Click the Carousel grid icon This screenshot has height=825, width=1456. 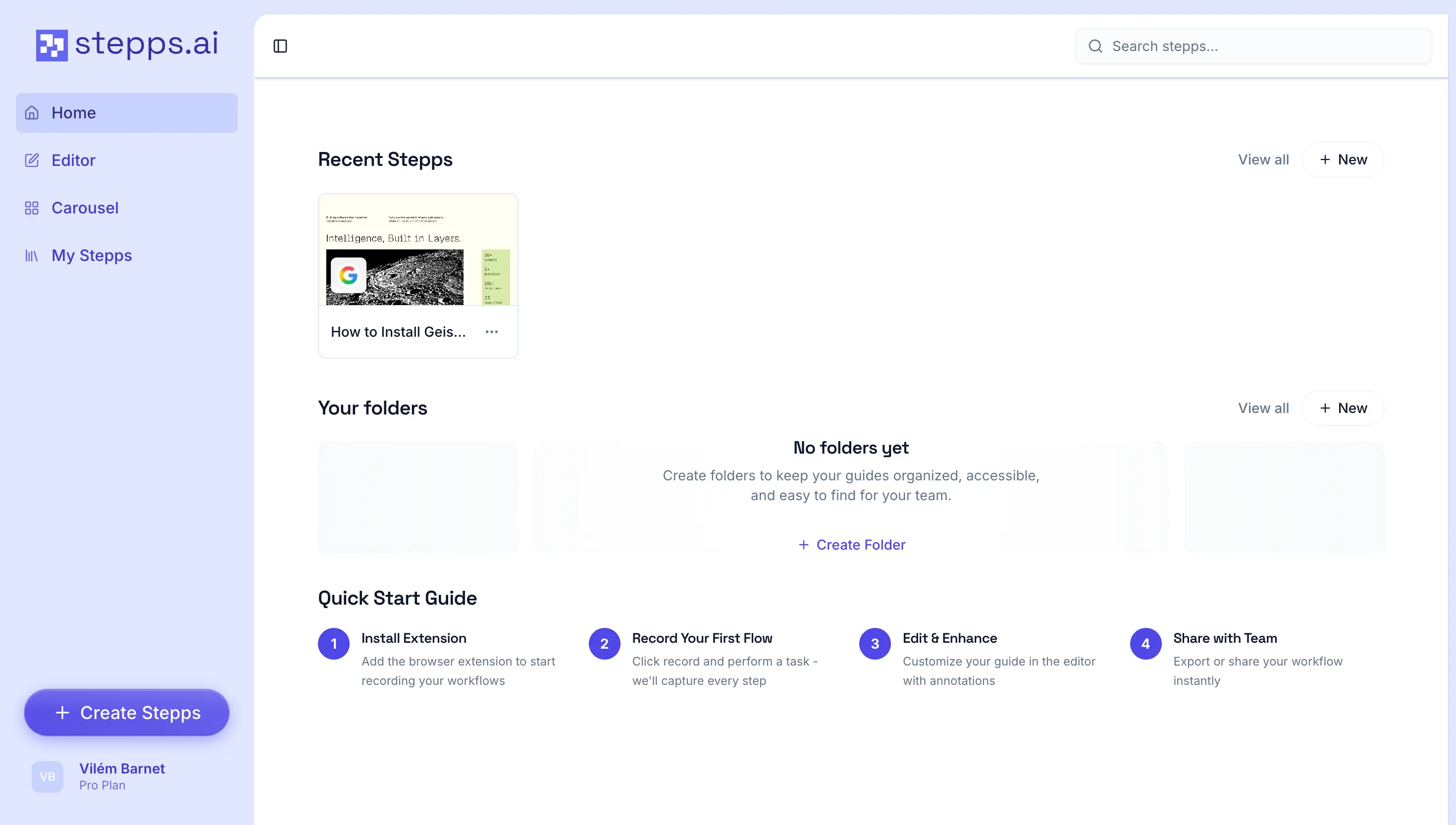[x=32, y=208]
